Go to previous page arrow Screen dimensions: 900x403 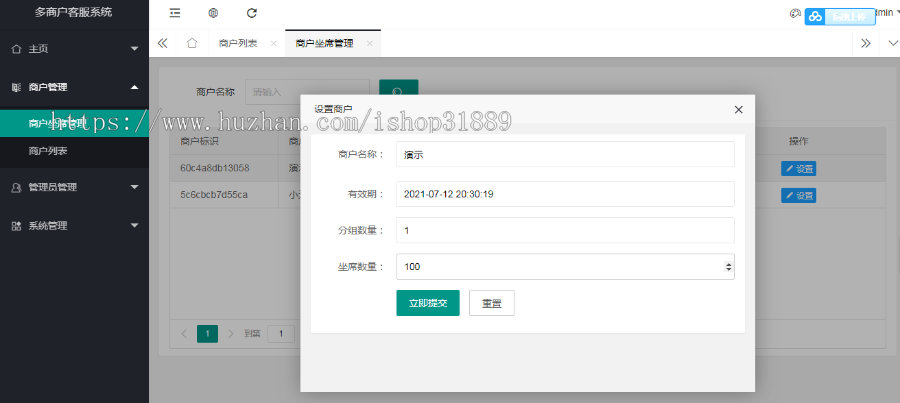184,334
